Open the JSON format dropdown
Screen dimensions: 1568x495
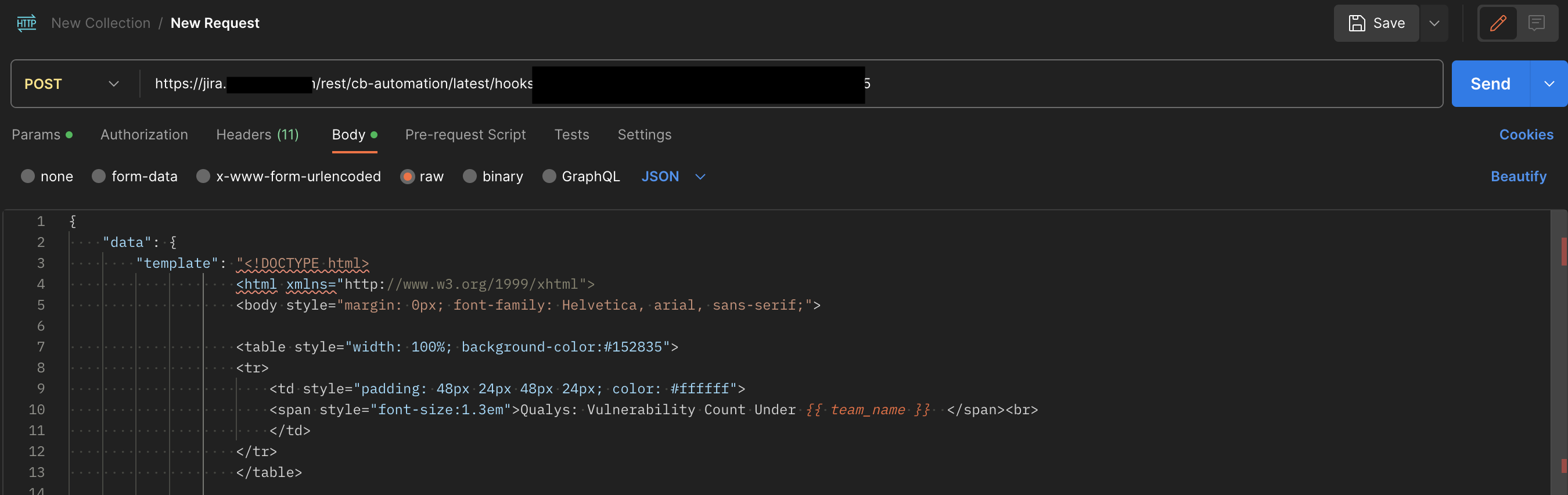click(673, 176)
